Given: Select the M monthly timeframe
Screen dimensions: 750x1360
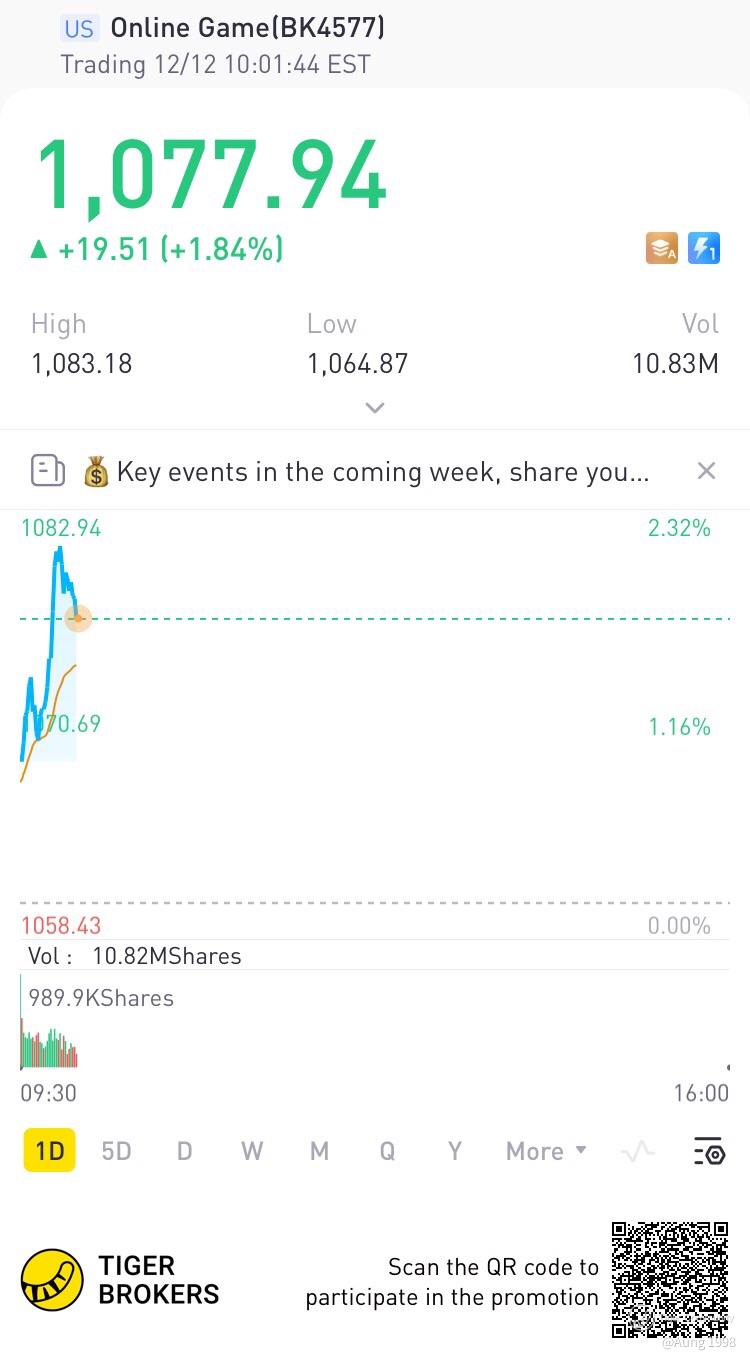Looking at the screenshot, I should coord(319,1152).
